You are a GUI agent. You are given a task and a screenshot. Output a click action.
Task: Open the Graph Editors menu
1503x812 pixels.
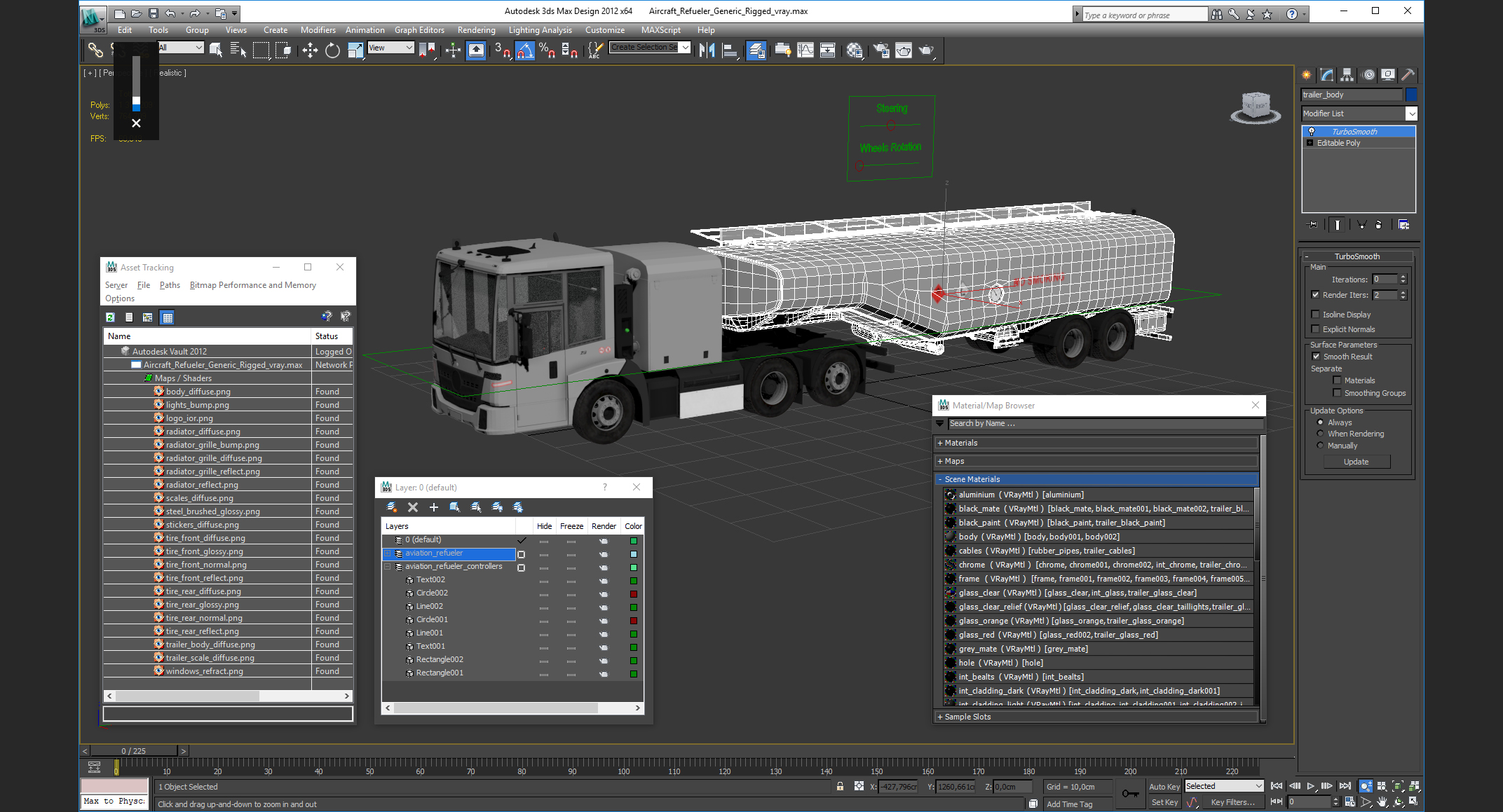click(x=419, y=30)
